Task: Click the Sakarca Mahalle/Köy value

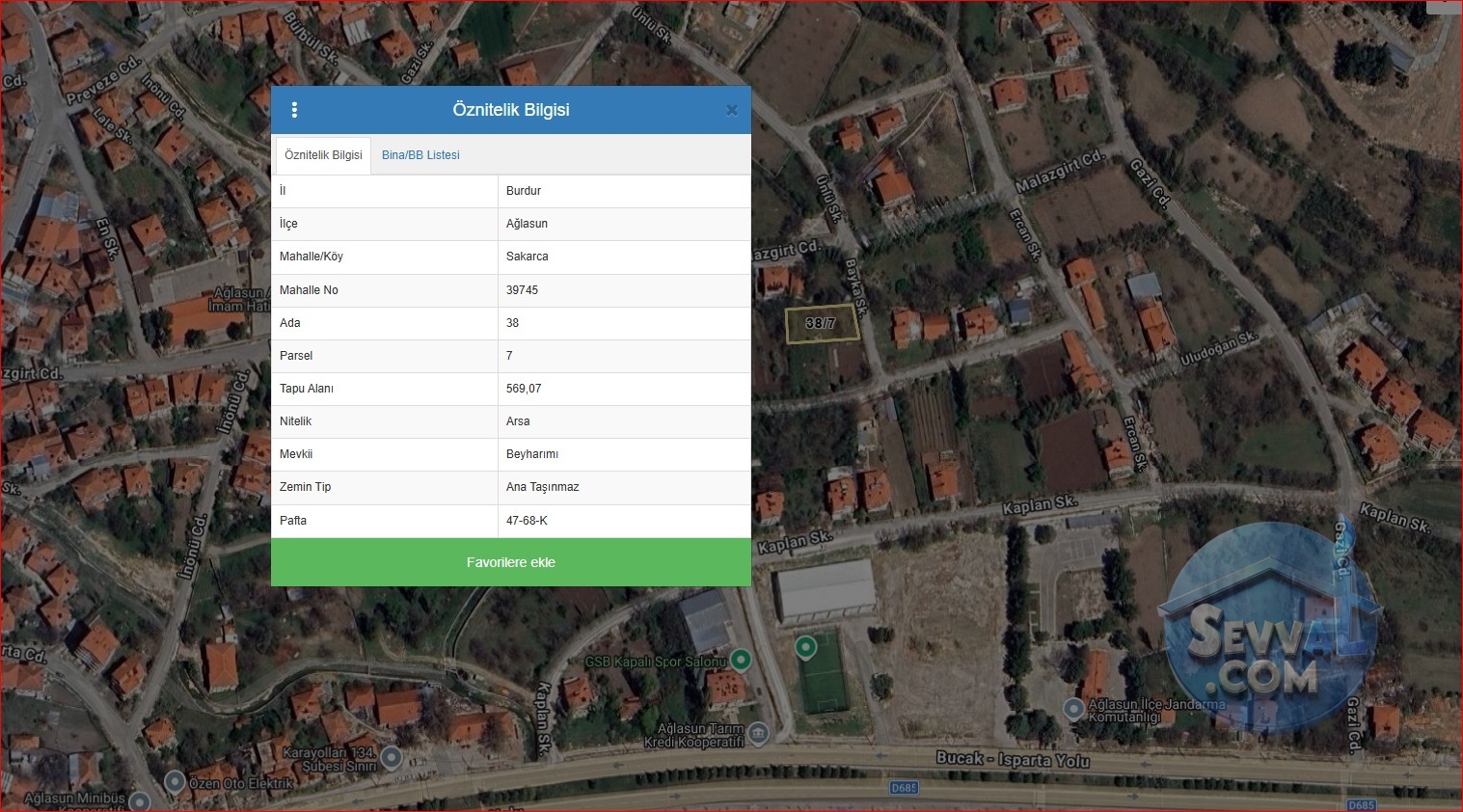Action: 528,257
